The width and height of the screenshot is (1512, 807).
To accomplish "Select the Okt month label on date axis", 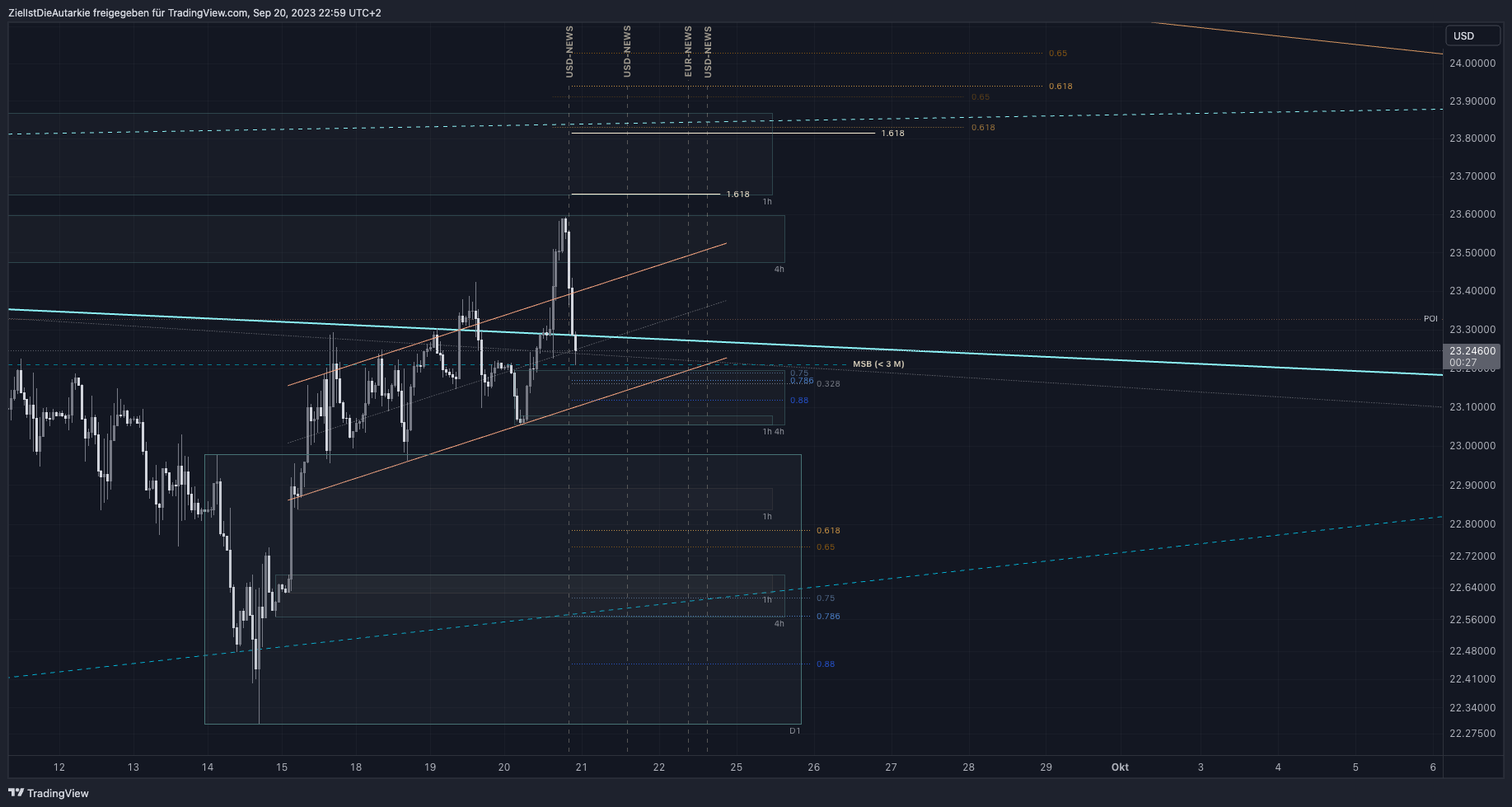I will (1120, 767).
